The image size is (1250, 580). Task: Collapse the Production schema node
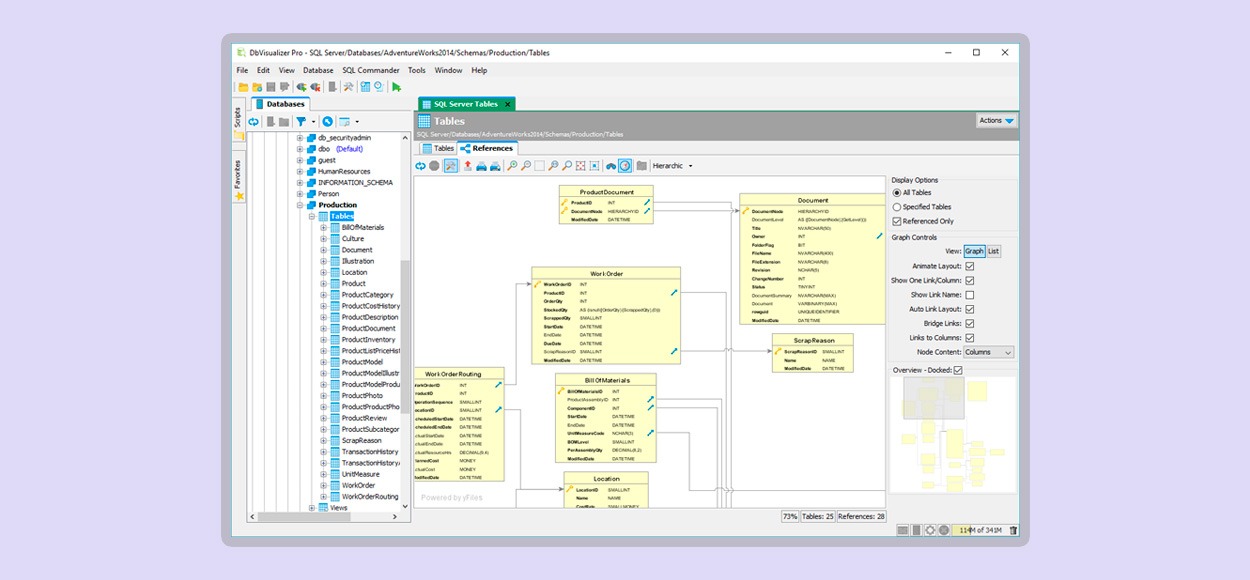coord(300,205)
